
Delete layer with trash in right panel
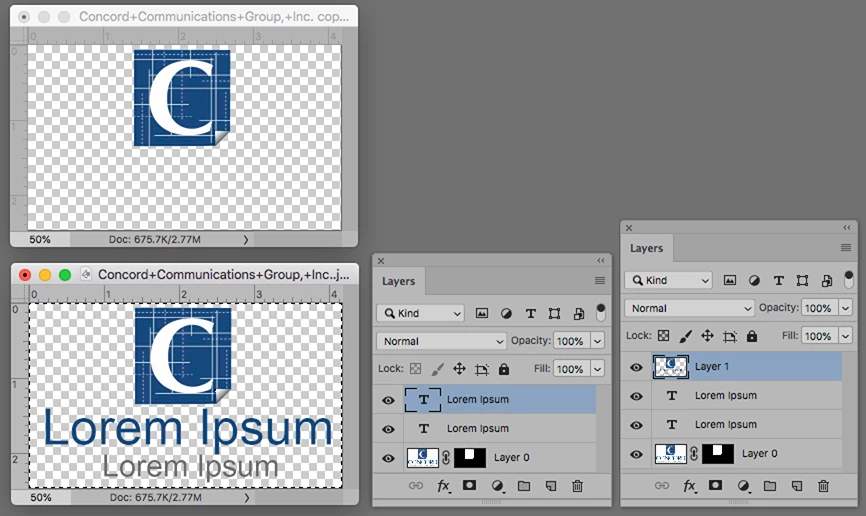pyautogui.click(x=823, y=486)
